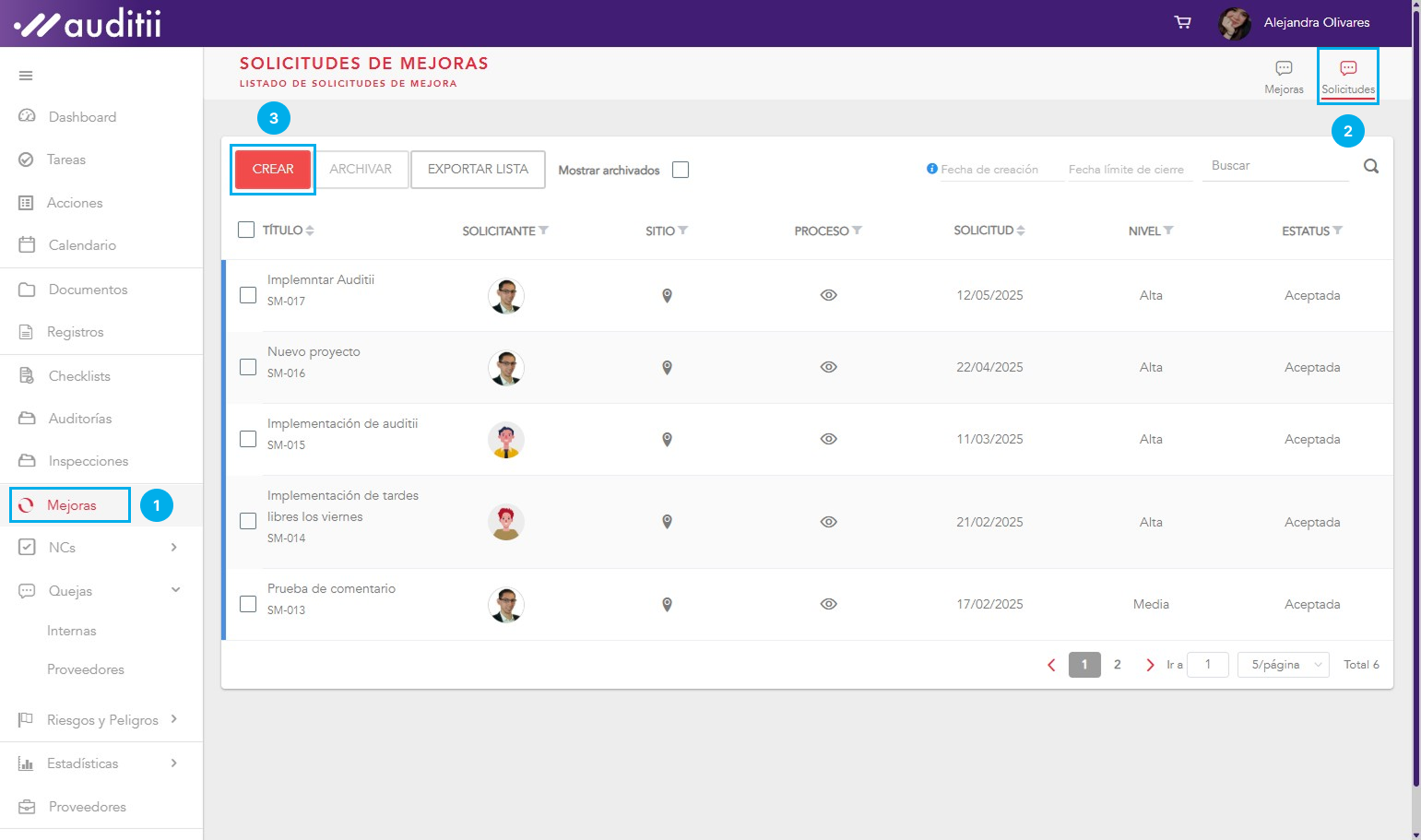Viewport: 1421px width, 840px height.
Task: Click the Dashboard gauge icon
Action: [x=27, y=116]
